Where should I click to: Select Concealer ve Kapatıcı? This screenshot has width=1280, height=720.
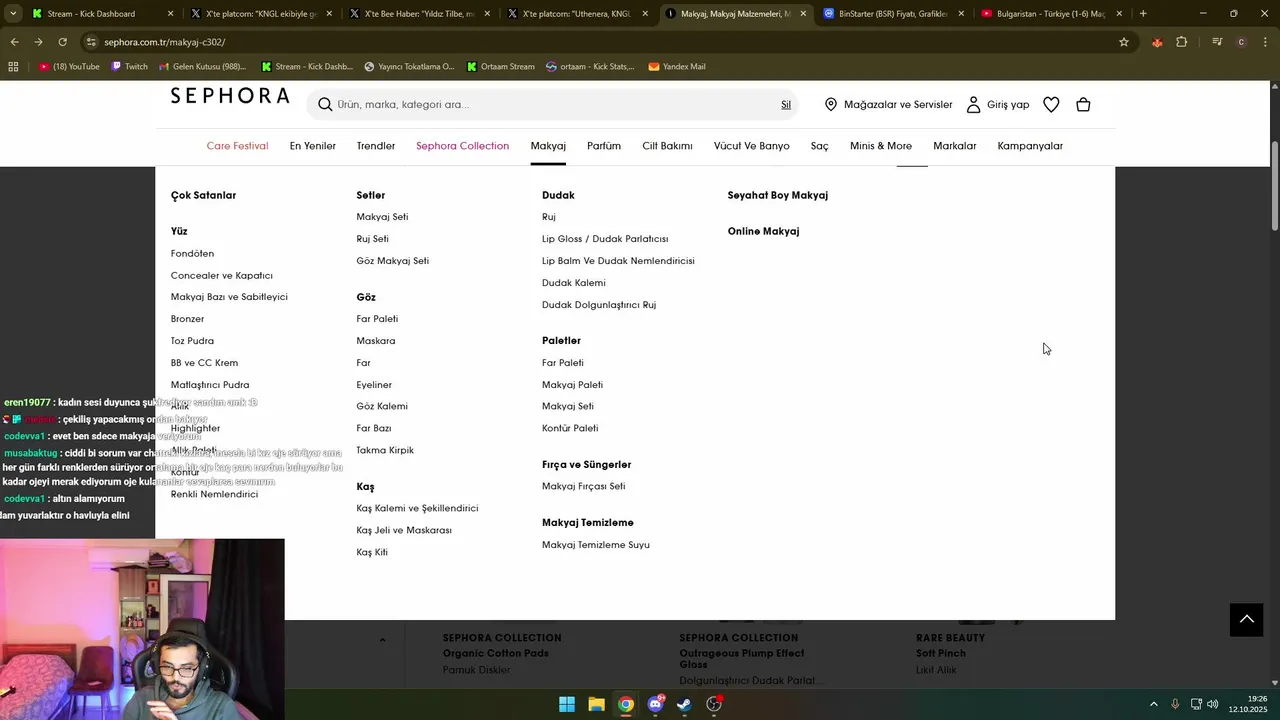coord(221,276)
